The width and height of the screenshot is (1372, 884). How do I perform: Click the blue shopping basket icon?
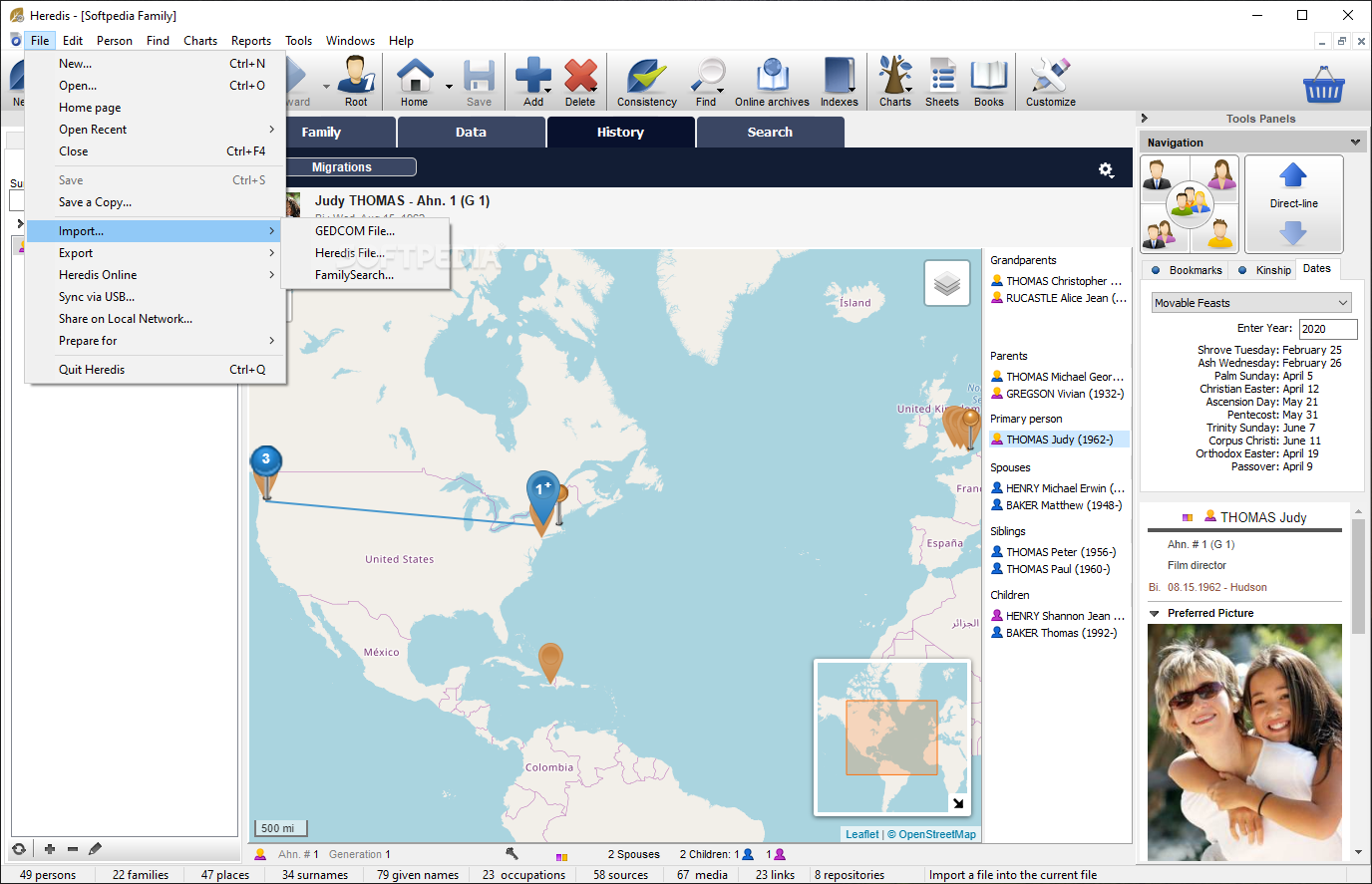pyautogui.click(x=1324, y=85)
